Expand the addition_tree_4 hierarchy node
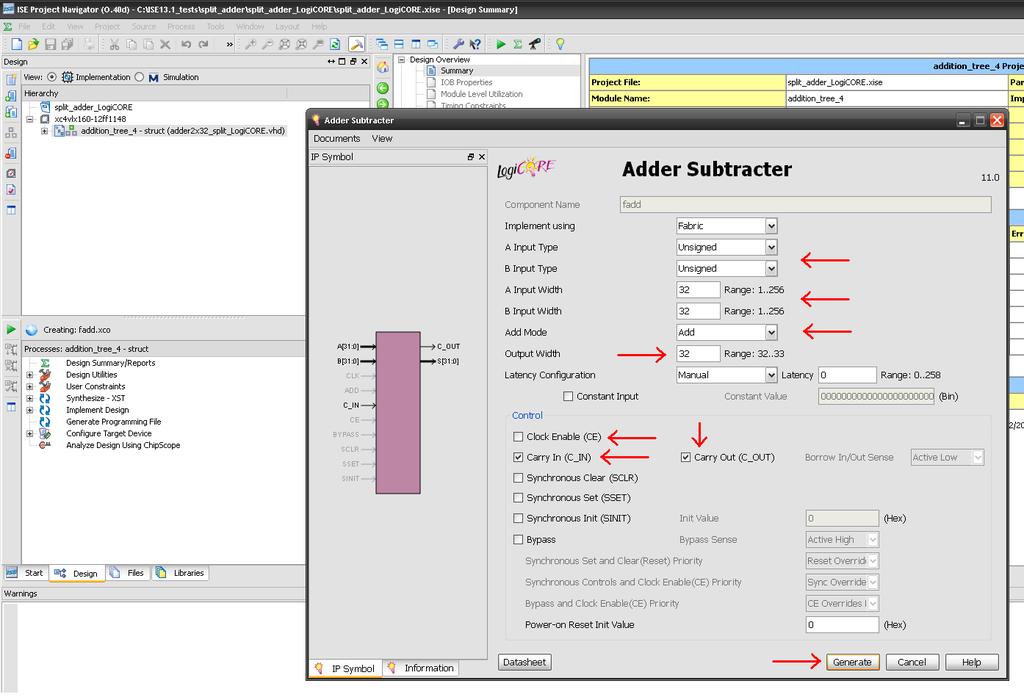Viewport: 1024px width, 700px height. (x=44, y=131)
